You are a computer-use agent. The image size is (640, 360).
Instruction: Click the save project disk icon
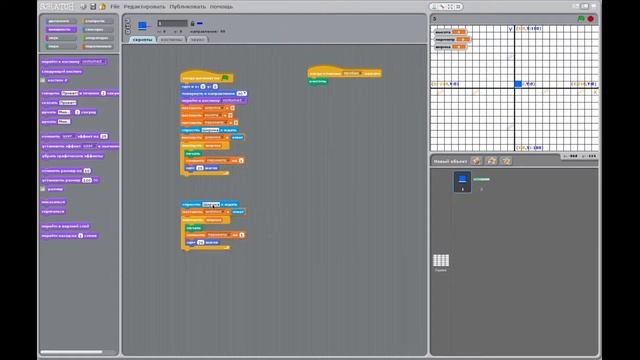pos(93,7)
